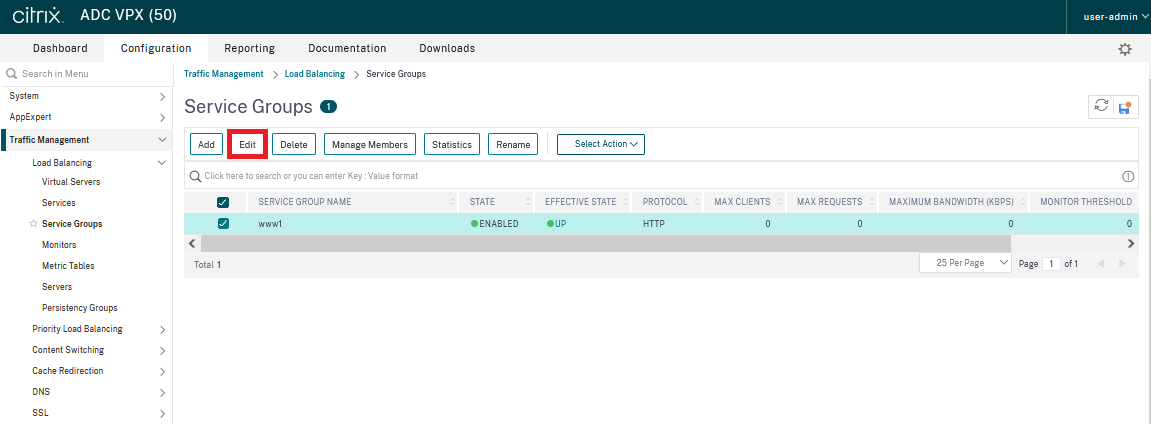The image size is (1151, 424).
Task: Click the search filter info icon
Action: (1128, 176)
